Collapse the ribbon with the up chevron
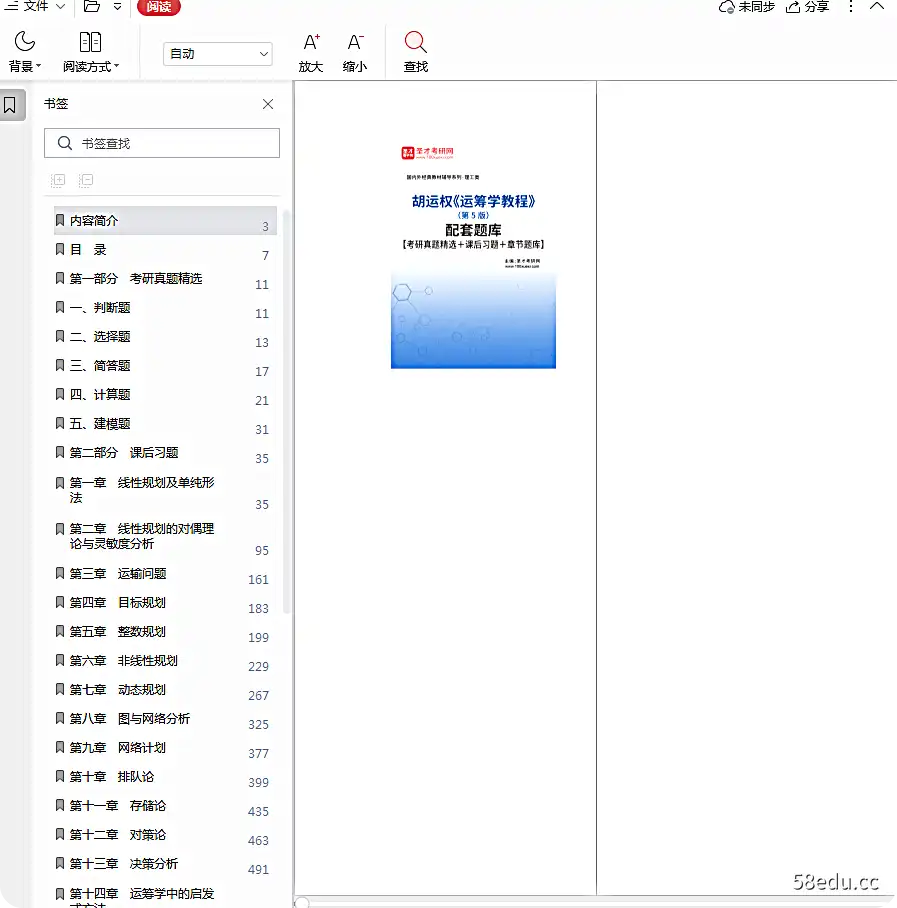Screen dimensions: 897x908 click(x=877, y=6)
